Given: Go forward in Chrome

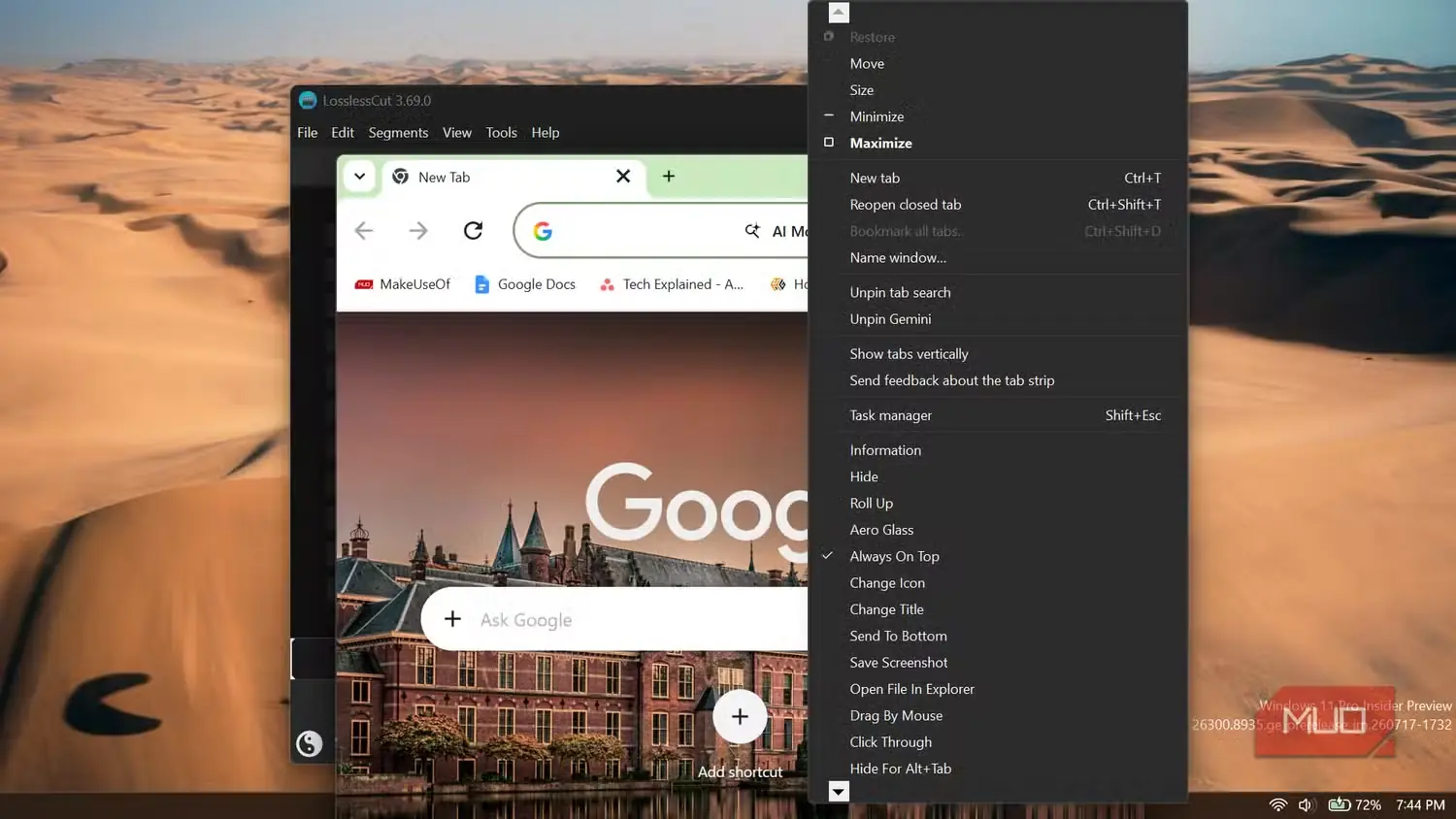Looking at the screenshot, I should click(418, 231).
